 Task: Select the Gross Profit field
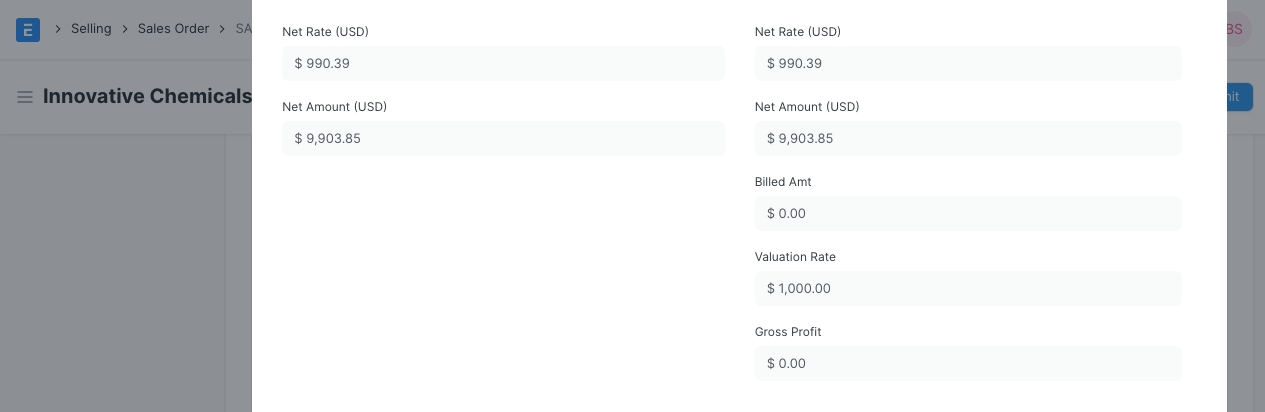pos(968,364)
